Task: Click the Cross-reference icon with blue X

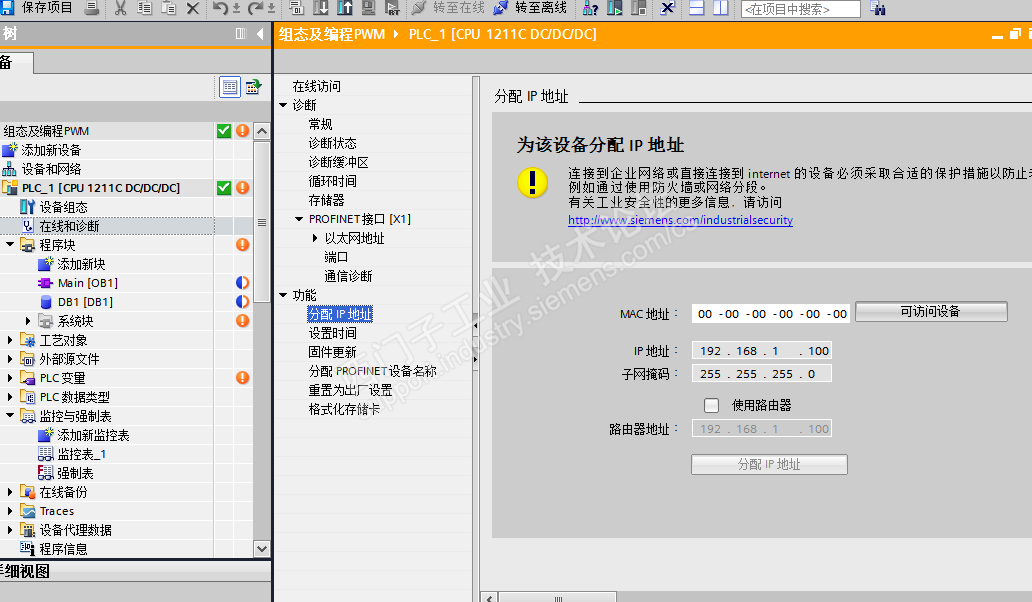Action: [667, 8]
